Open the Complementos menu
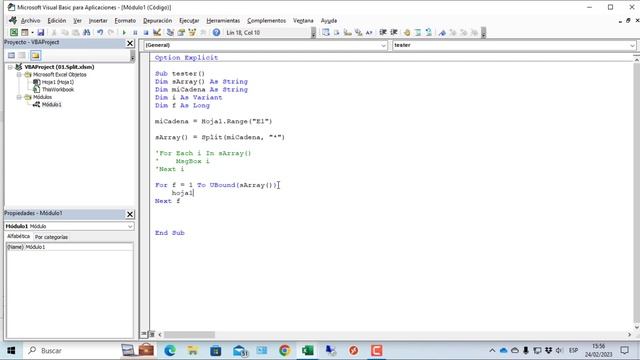The image size is (640, 360). pos(267,20)
